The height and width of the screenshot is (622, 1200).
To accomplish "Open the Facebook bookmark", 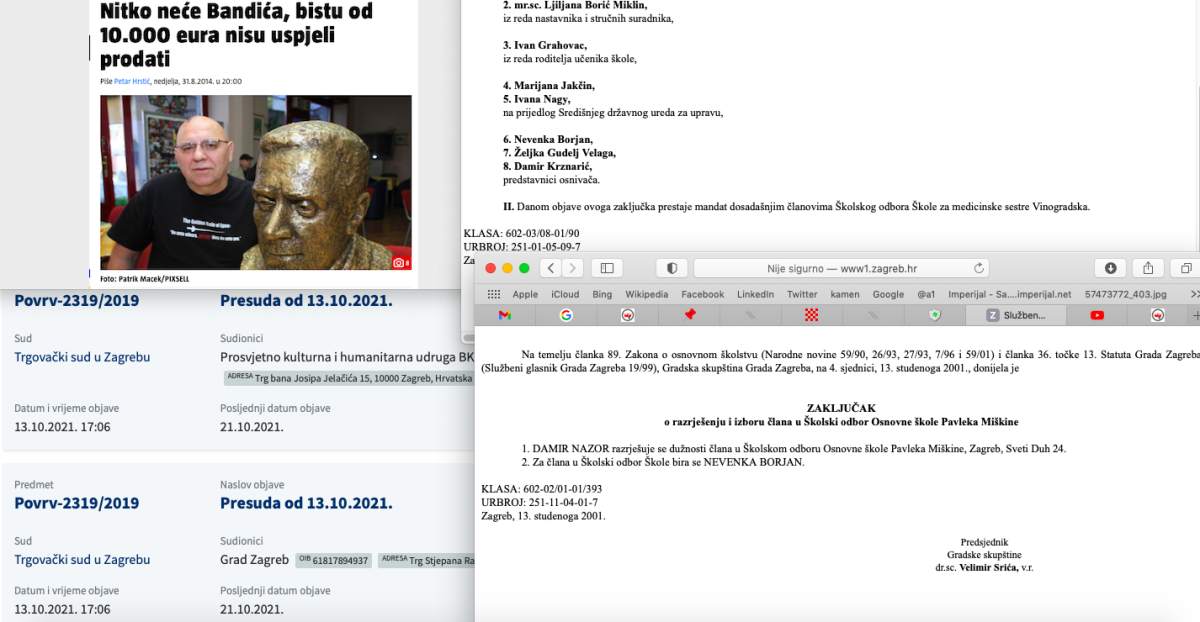I will click(702, 294).
